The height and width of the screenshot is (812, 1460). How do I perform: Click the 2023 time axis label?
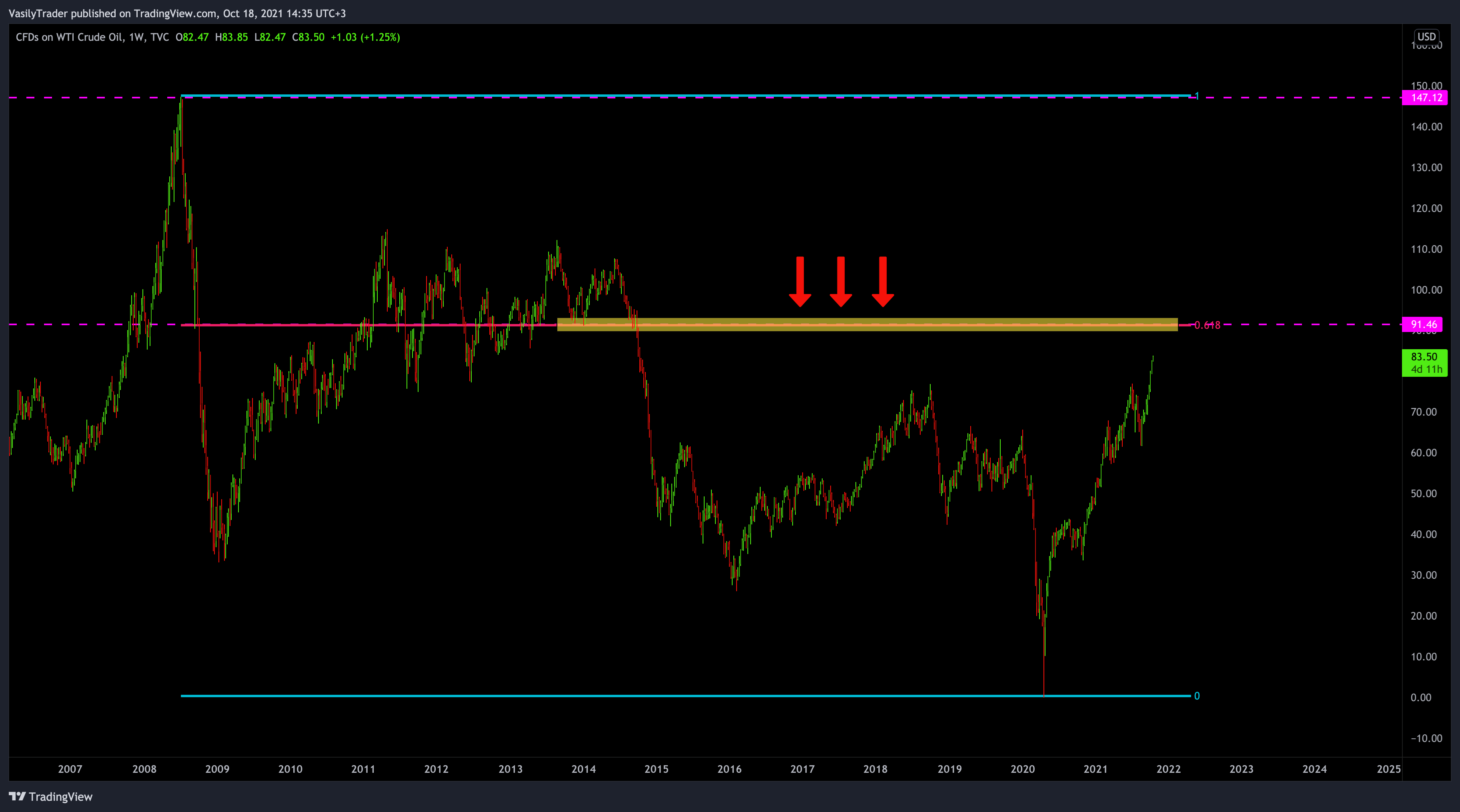[x=1241, y=769]
